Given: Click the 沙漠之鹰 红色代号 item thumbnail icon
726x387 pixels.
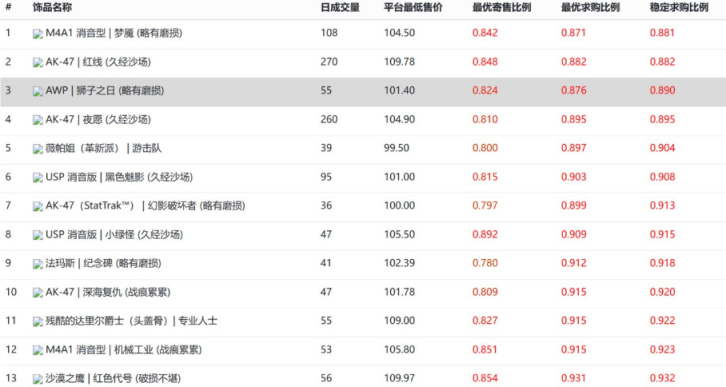Looking at the screenshot, I should [38, 379].
